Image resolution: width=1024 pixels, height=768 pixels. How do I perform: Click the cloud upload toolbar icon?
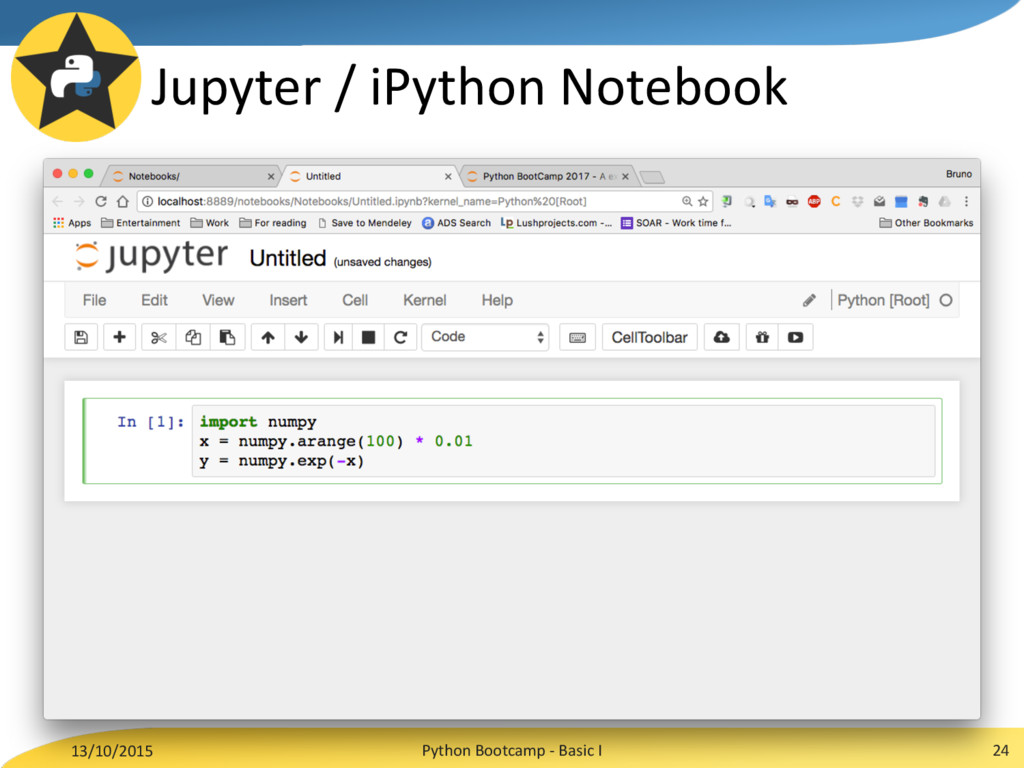721,337
